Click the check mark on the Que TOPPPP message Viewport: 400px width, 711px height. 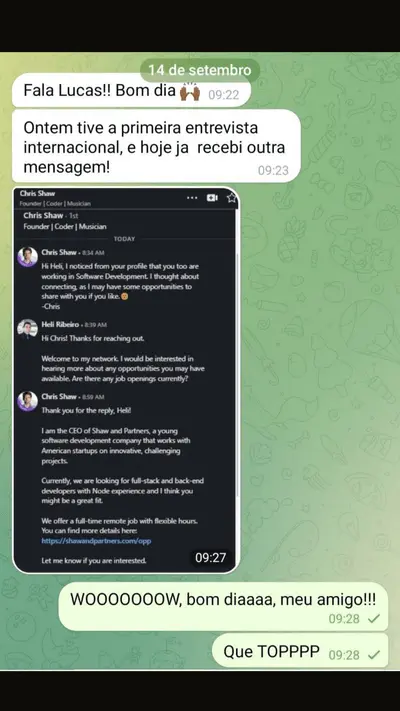(374, 655)
